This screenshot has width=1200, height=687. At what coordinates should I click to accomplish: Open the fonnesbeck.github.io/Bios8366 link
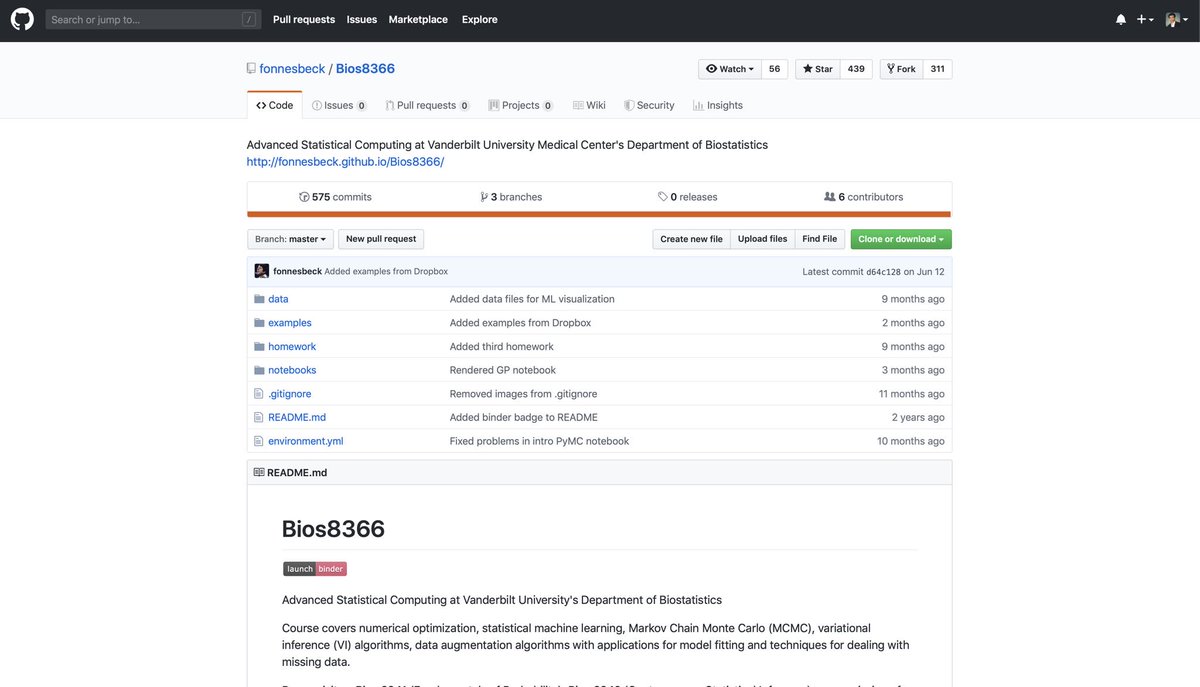click(345, 162)
